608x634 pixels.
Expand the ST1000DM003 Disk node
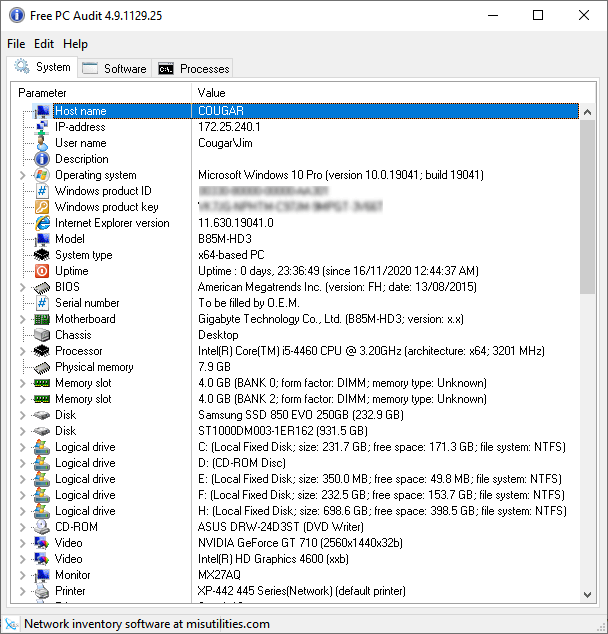click(x=23, y=431)
